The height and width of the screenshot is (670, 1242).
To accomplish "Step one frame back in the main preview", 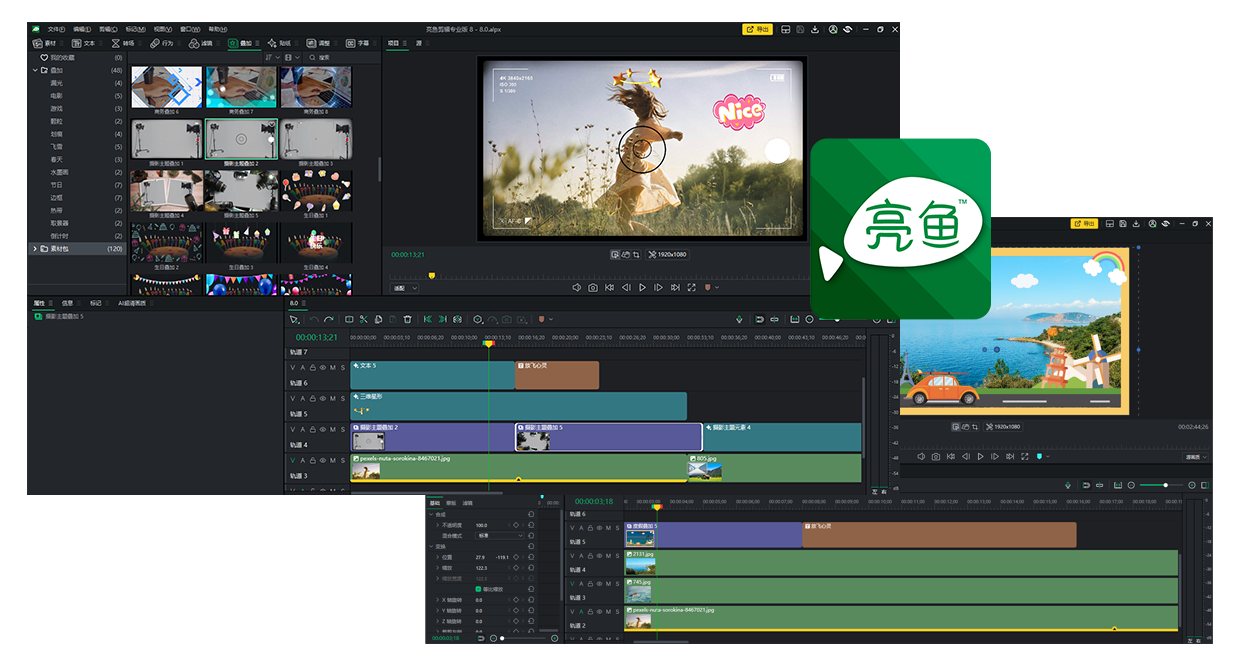I will pyautogui.click(x=626, y=288).
